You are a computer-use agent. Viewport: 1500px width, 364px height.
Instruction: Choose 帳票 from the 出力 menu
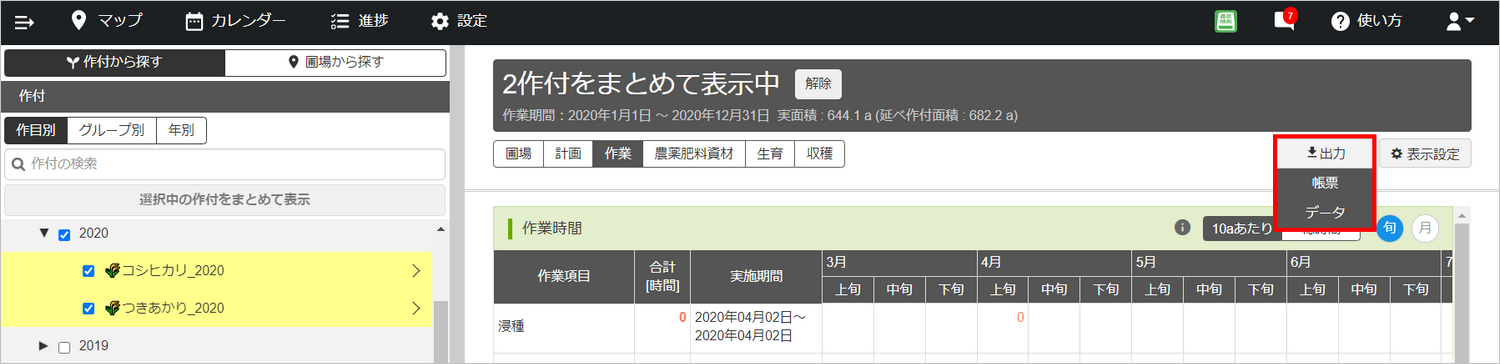click(x=1325, y=183)
